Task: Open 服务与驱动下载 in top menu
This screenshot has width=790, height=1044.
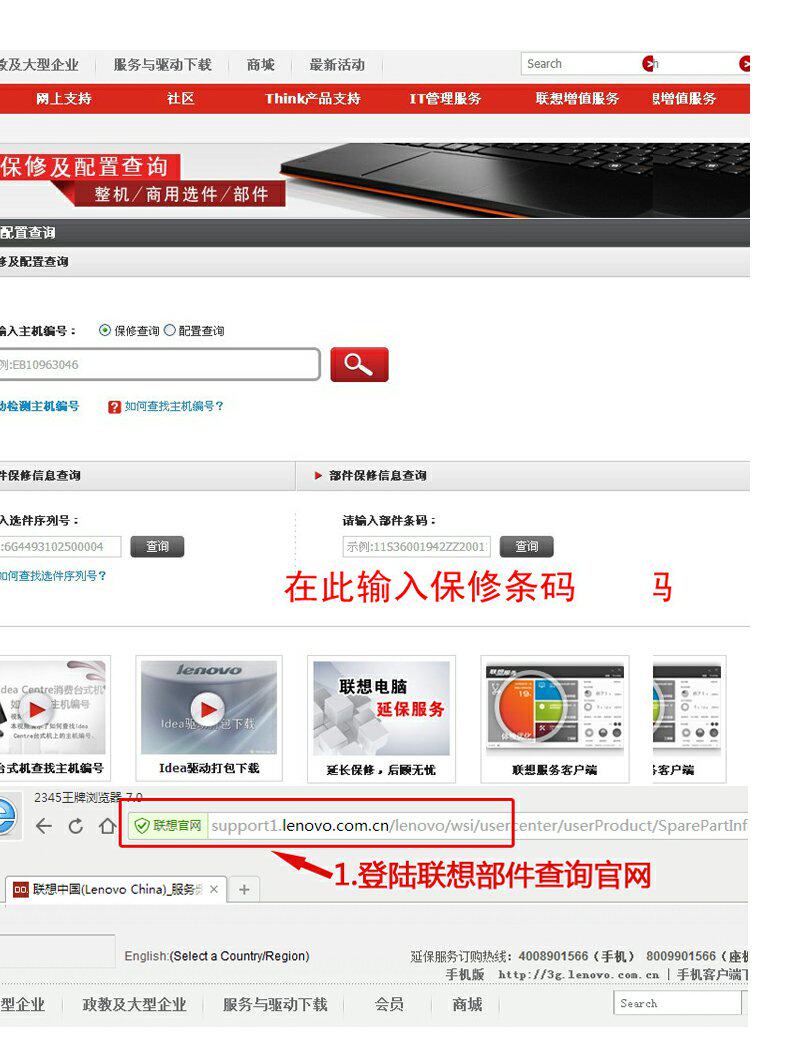Action: (x=162, y=65)
